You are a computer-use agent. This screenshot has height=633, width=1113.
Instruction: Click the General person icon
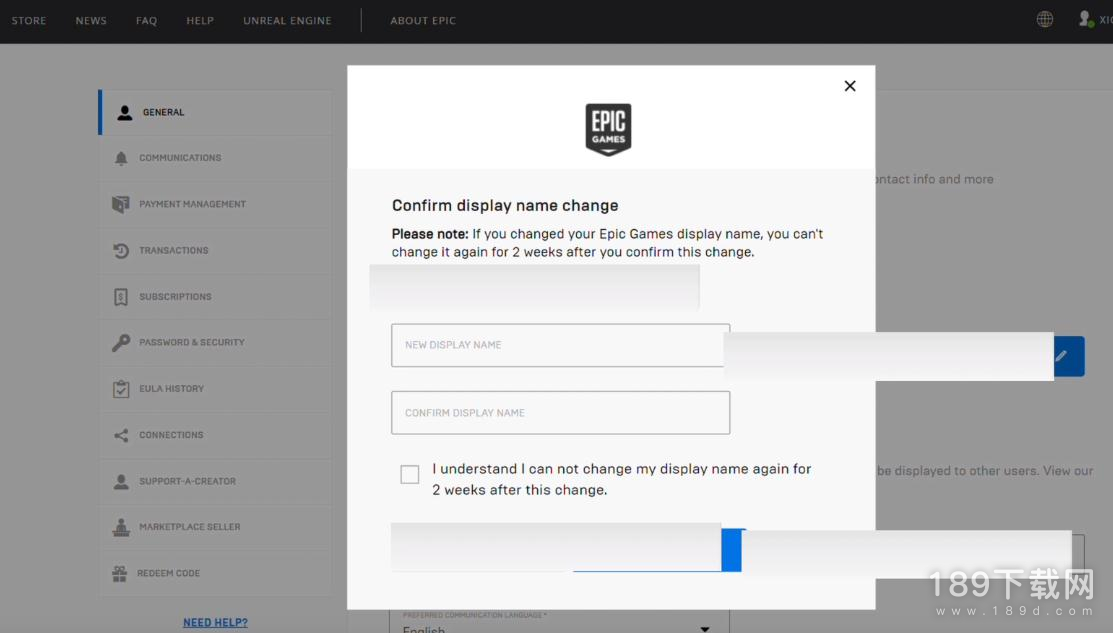[x=125, y=112]
